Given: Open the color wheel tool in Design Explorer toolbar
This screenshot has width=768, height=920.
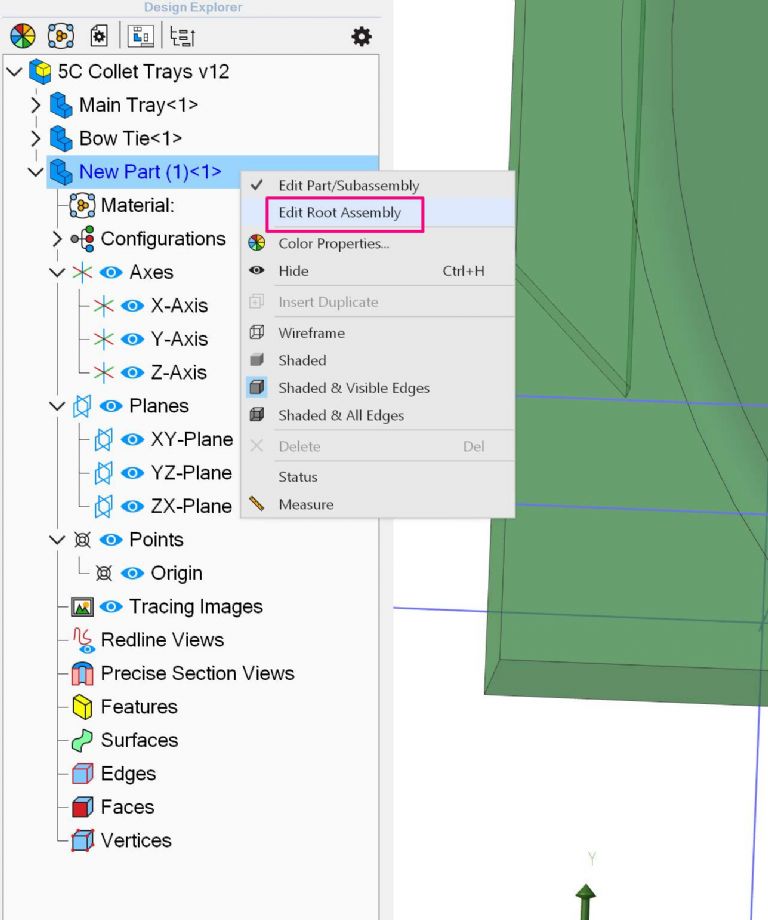Looking at the screenshot, I should [23, 36].
